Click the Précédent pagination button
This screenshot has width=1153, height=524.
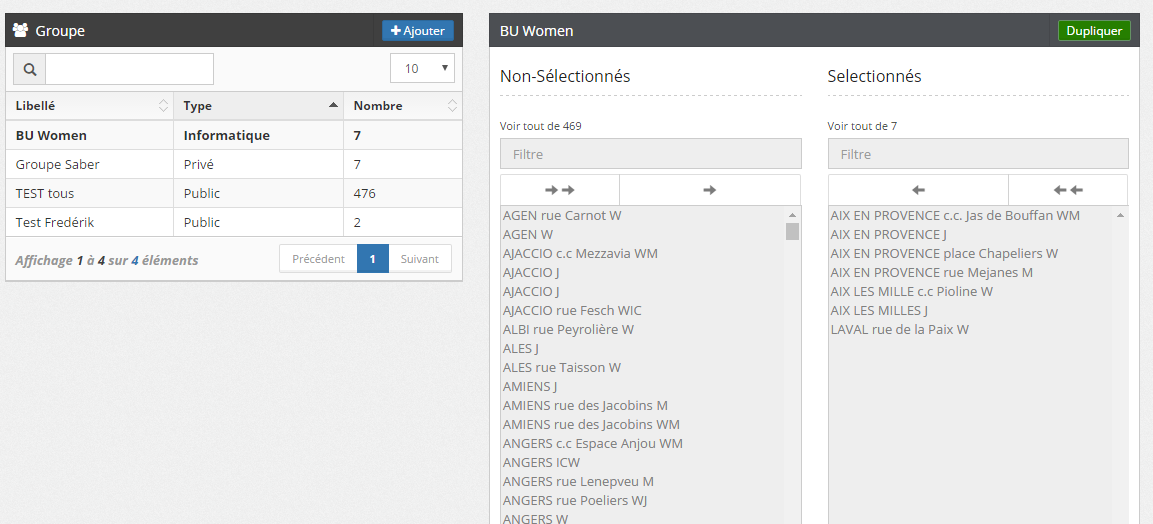318,259
